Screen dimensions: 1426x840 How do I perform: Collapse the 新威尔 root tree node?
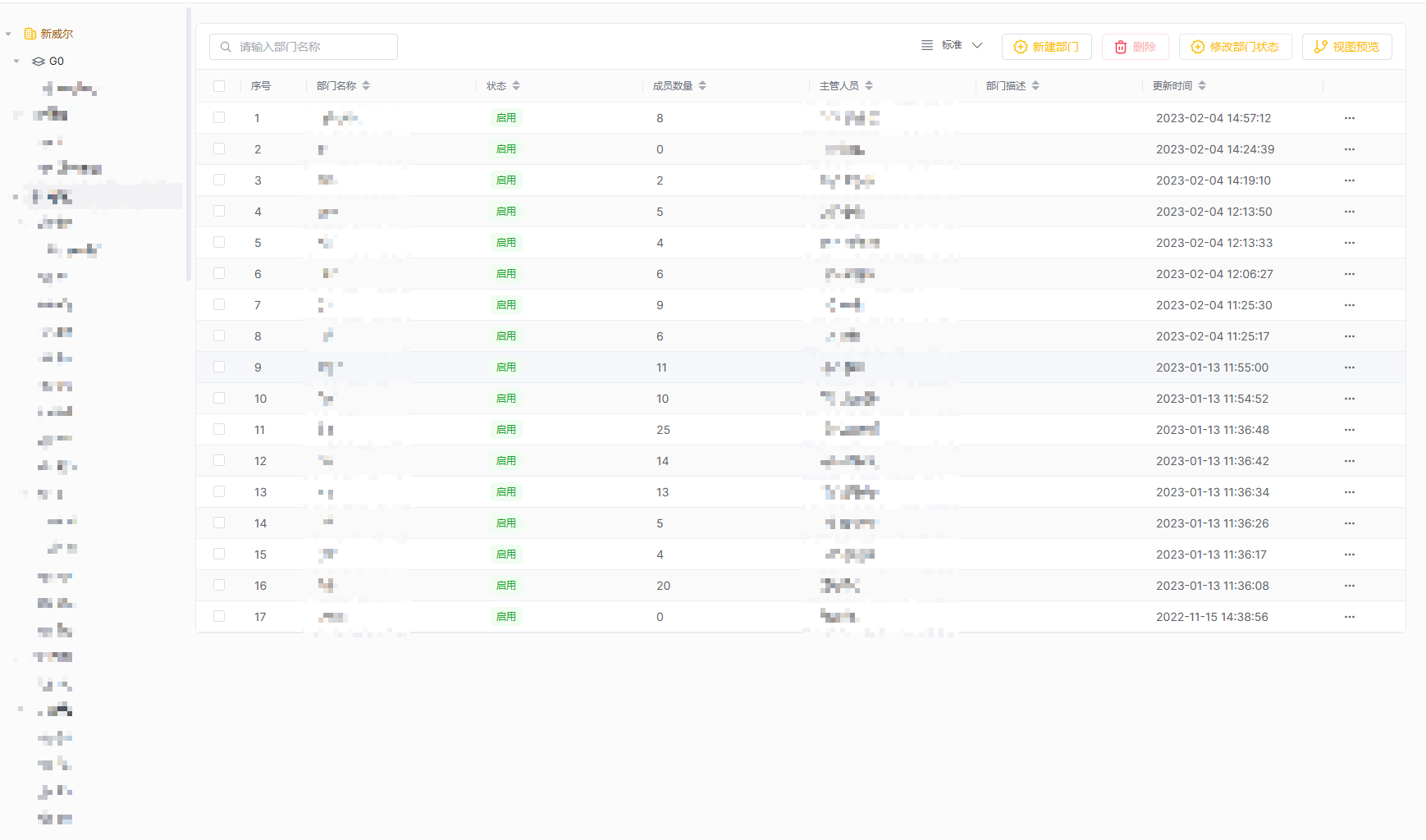(x=8, y=34)
